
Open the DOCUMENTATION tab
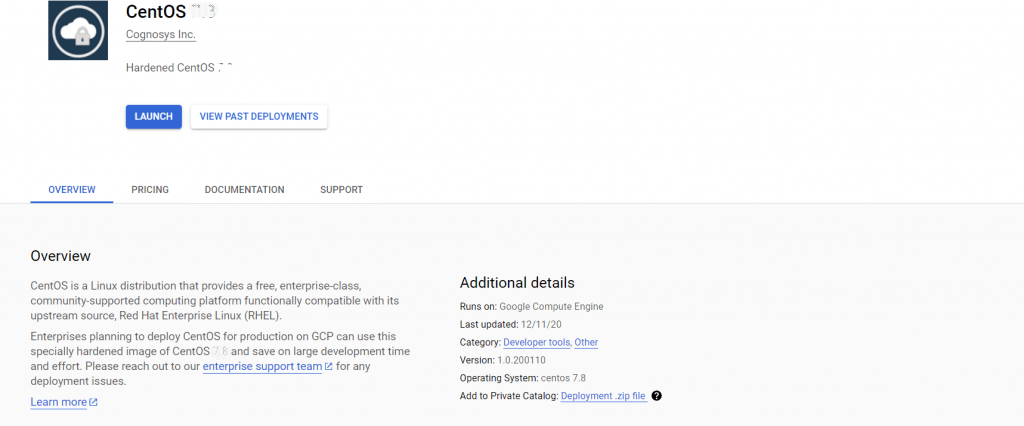click(244, 190)
